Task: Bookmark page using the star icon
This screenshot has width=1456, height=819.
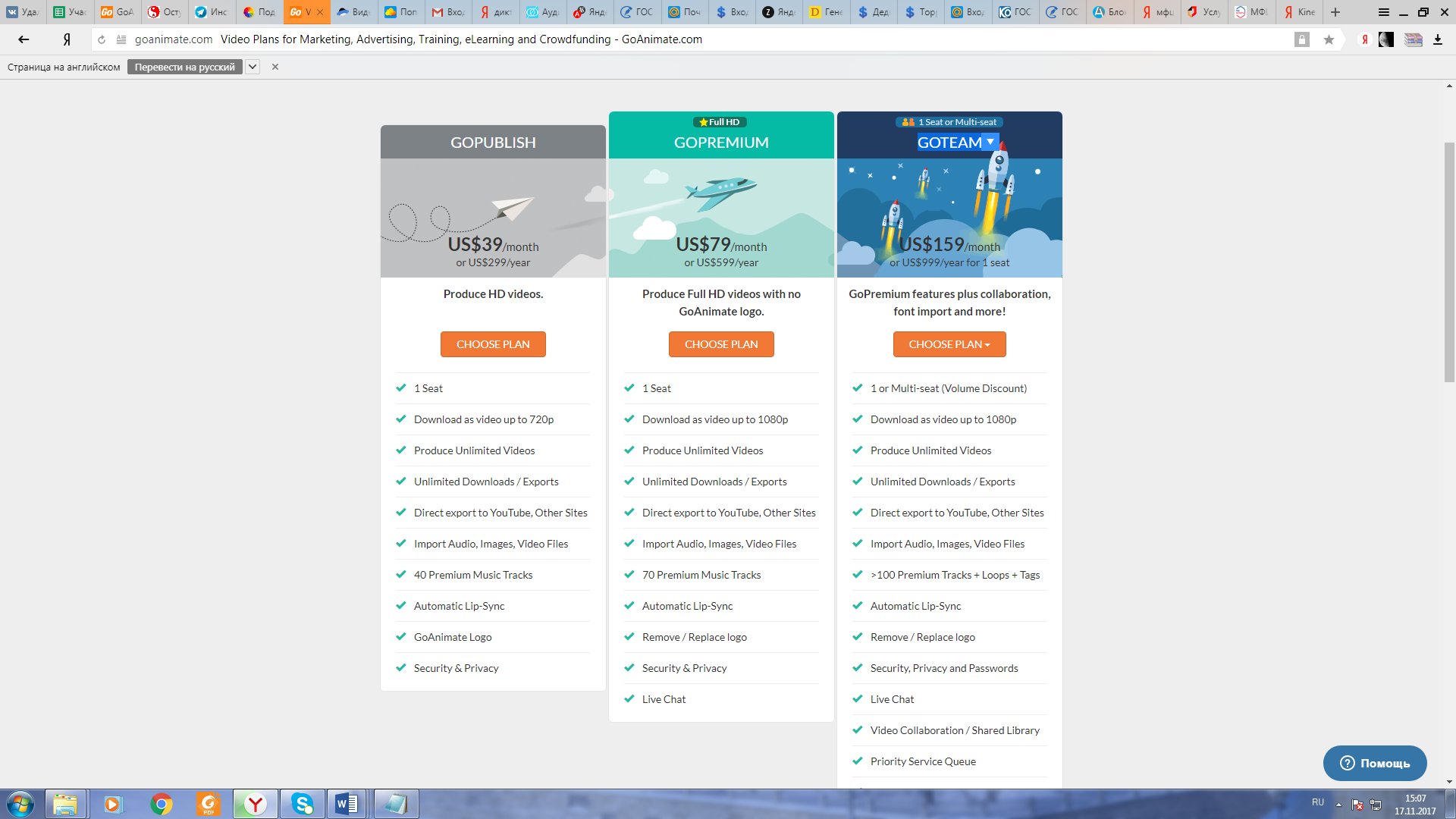Action: [x=1329, y=39]
